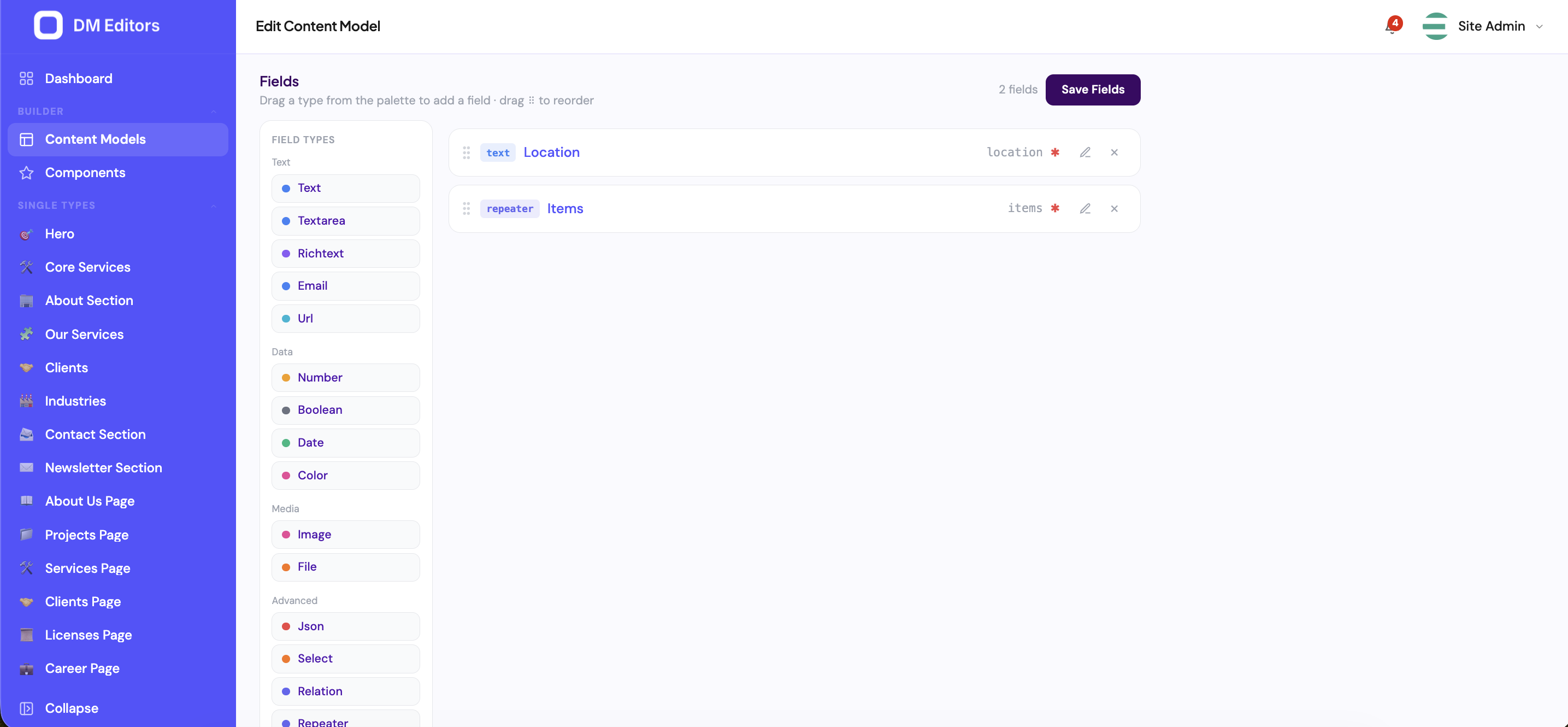Pick the File field type

(x=346, y=567)
